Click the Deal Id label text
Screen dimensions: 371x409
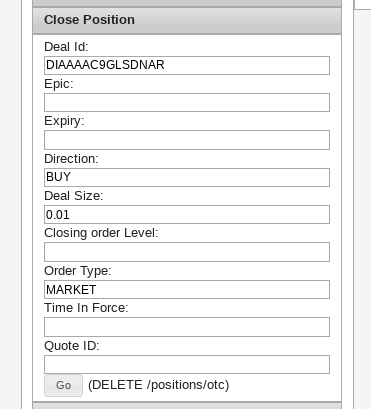[66, 47]
